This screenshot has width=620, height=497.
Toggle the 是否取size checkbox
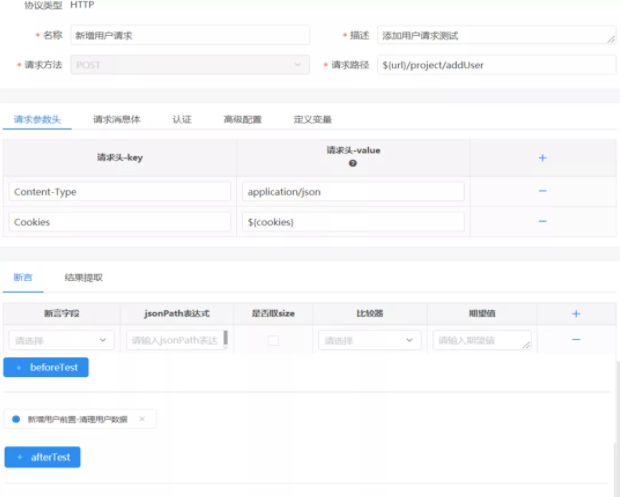click(273, 340)
